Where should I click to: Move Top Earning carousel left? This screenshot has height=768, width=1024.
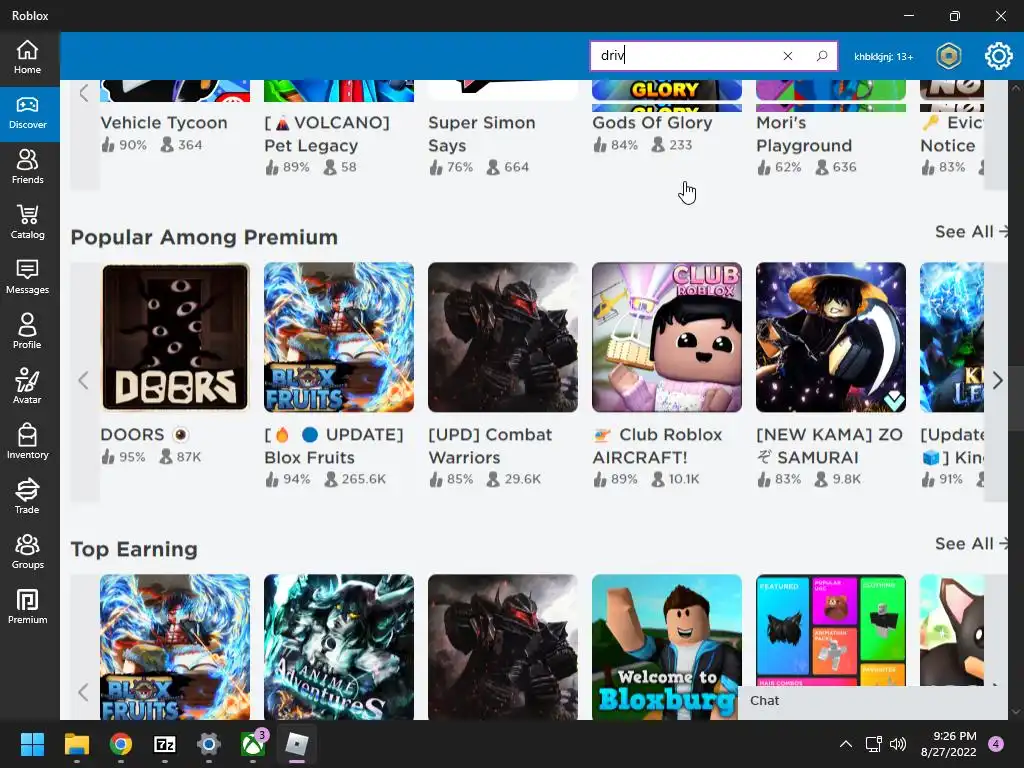(84, 692)
